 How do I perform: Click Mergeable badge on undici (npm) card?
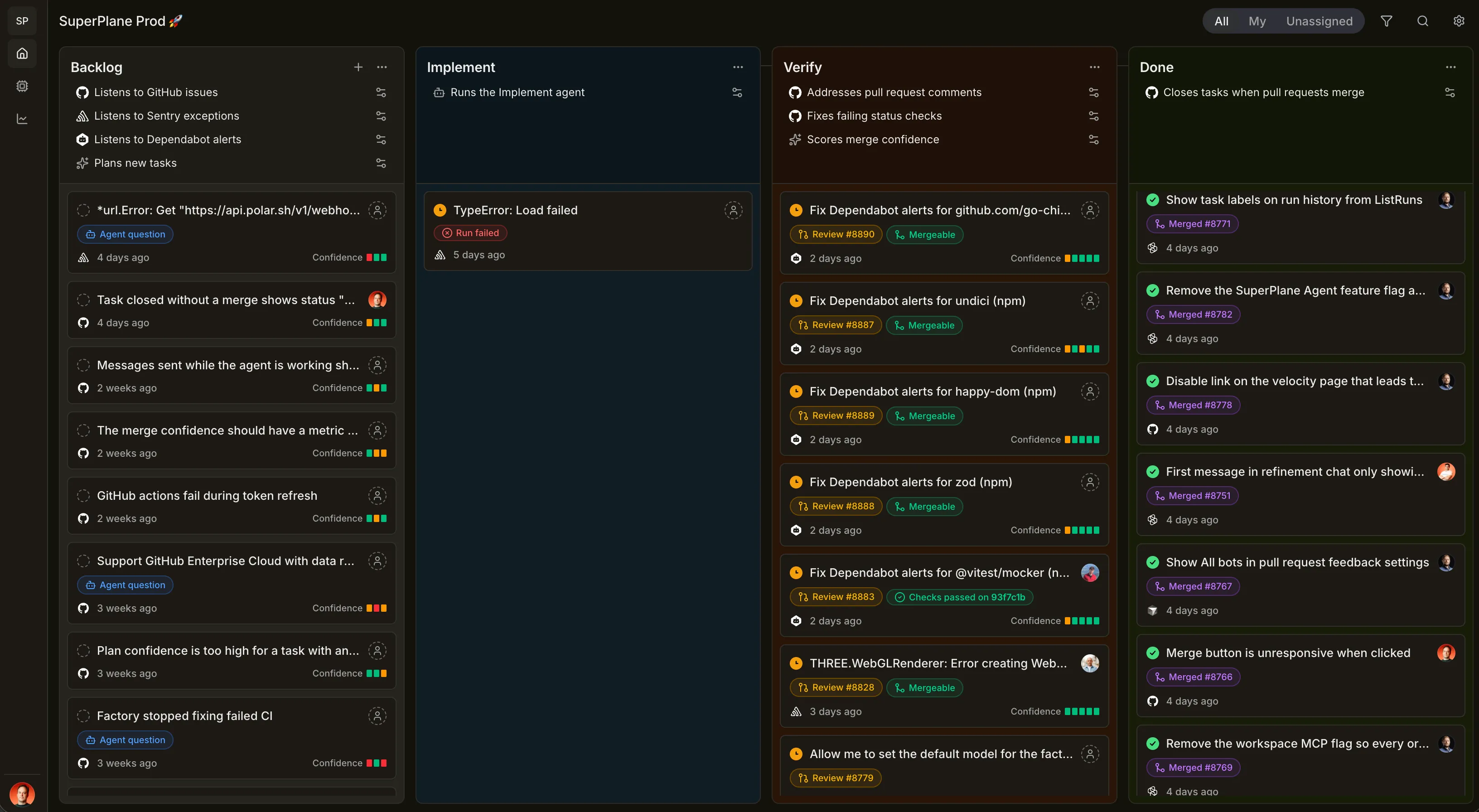(924, 325)
